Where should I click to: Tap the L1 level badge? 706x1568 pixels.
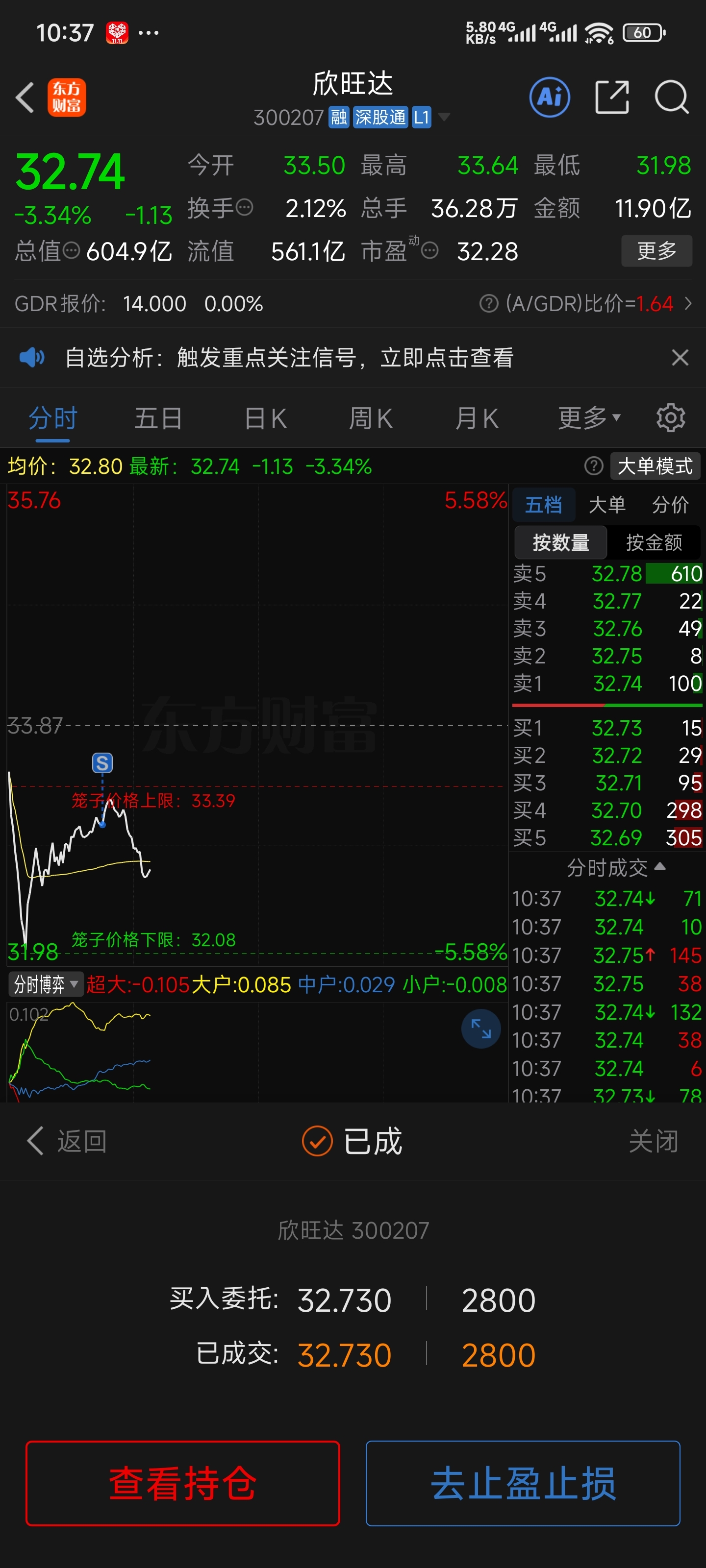point(422,117)
